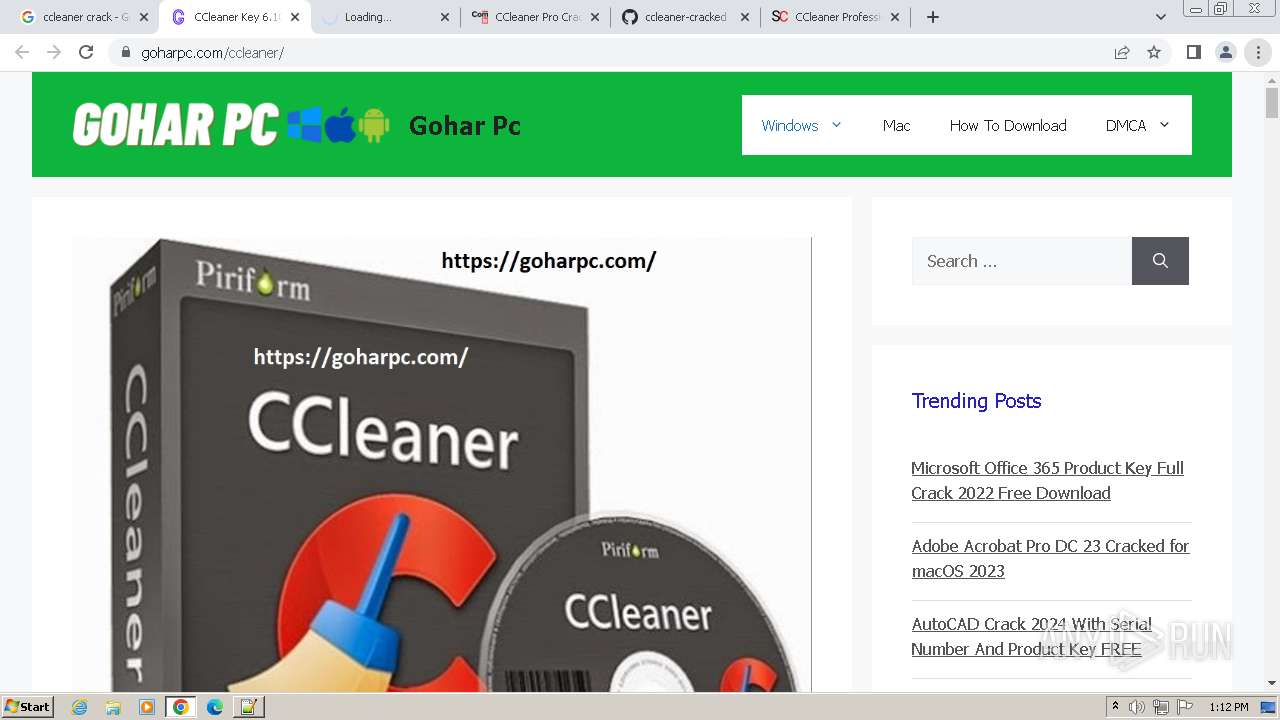Open the Gohar Pc site title link
Image resolution: width=1280 pixels, height=720 pixels.
[x=465, y=125]
